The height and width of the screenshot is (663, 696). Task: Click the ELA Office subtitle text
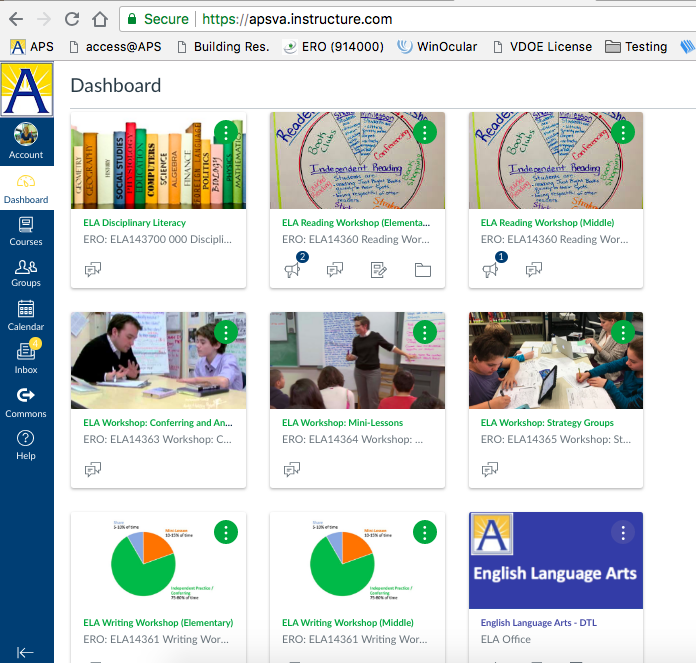click(506, 639)
